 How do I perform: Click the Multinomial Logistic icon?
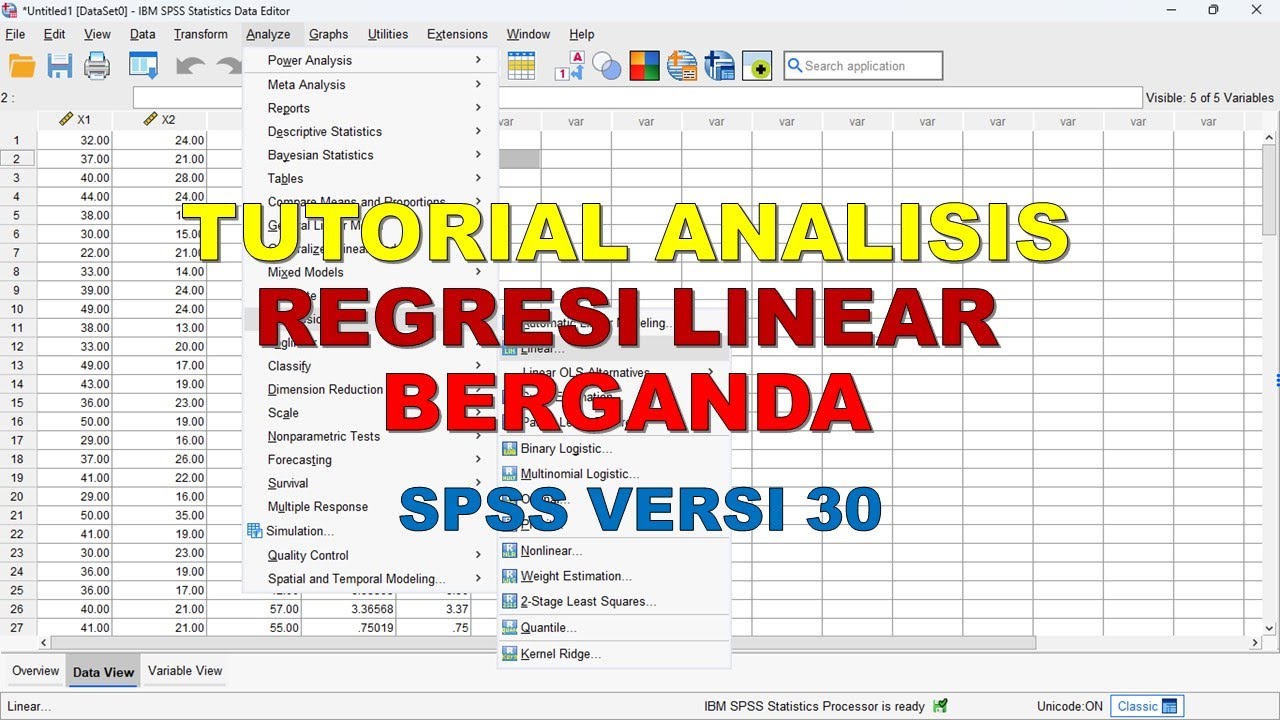click(x=510, y=474)
